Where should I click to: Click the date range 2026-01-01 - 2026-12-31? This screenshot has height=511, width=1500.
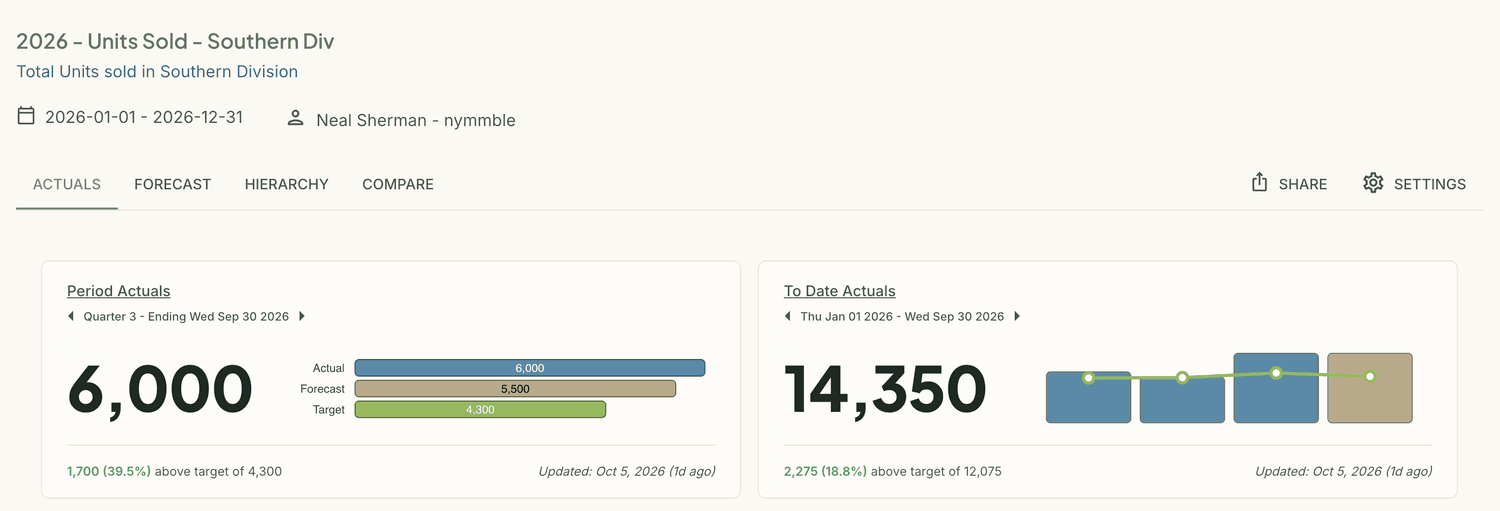click(144, 117)
